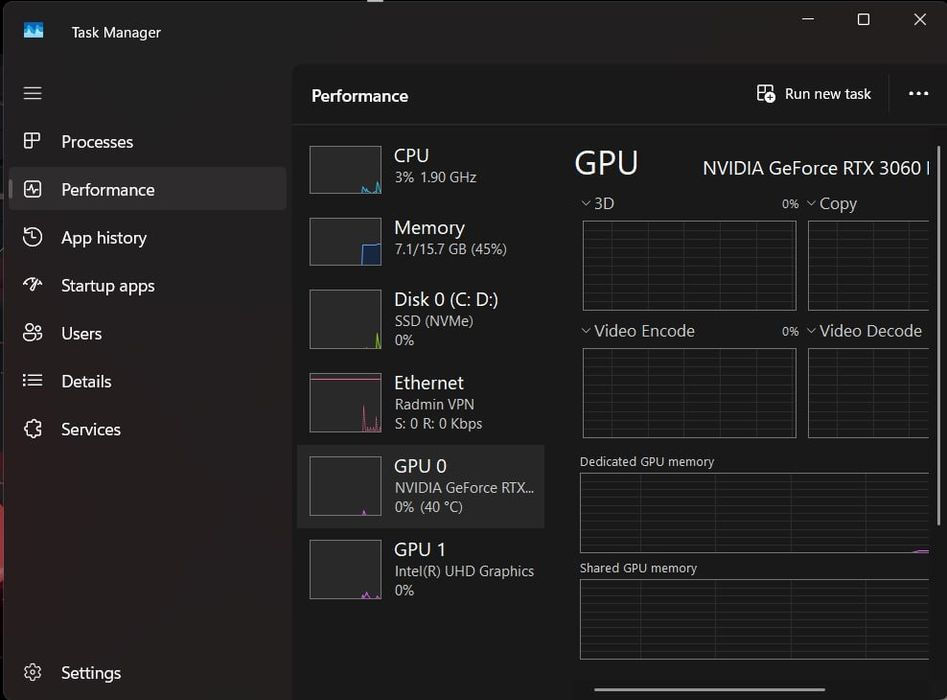Open the Details label

(86, 382)
